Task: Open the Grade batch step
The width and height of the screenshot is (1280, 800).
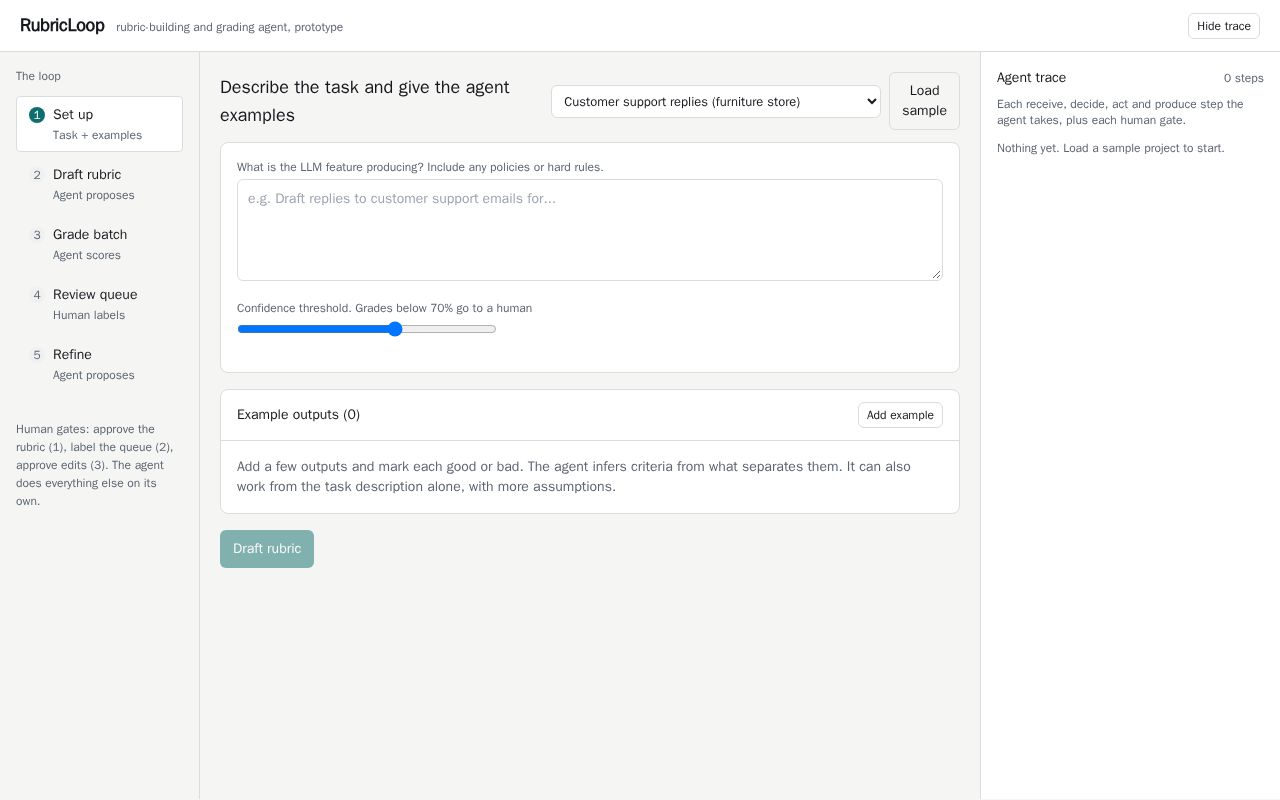Action: point(99,244)
